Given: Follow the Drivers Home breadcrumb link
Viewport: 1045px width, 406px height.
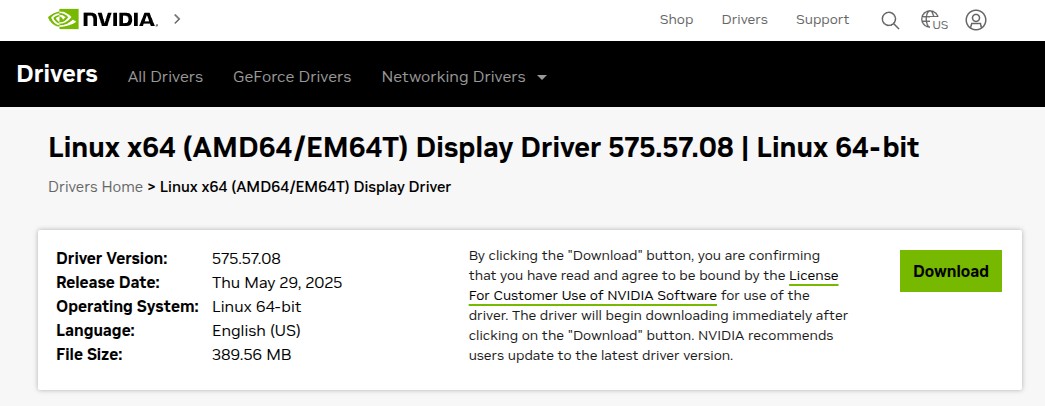Looking at the screenshot, I should pyautogui.click(x=95, y=187).
